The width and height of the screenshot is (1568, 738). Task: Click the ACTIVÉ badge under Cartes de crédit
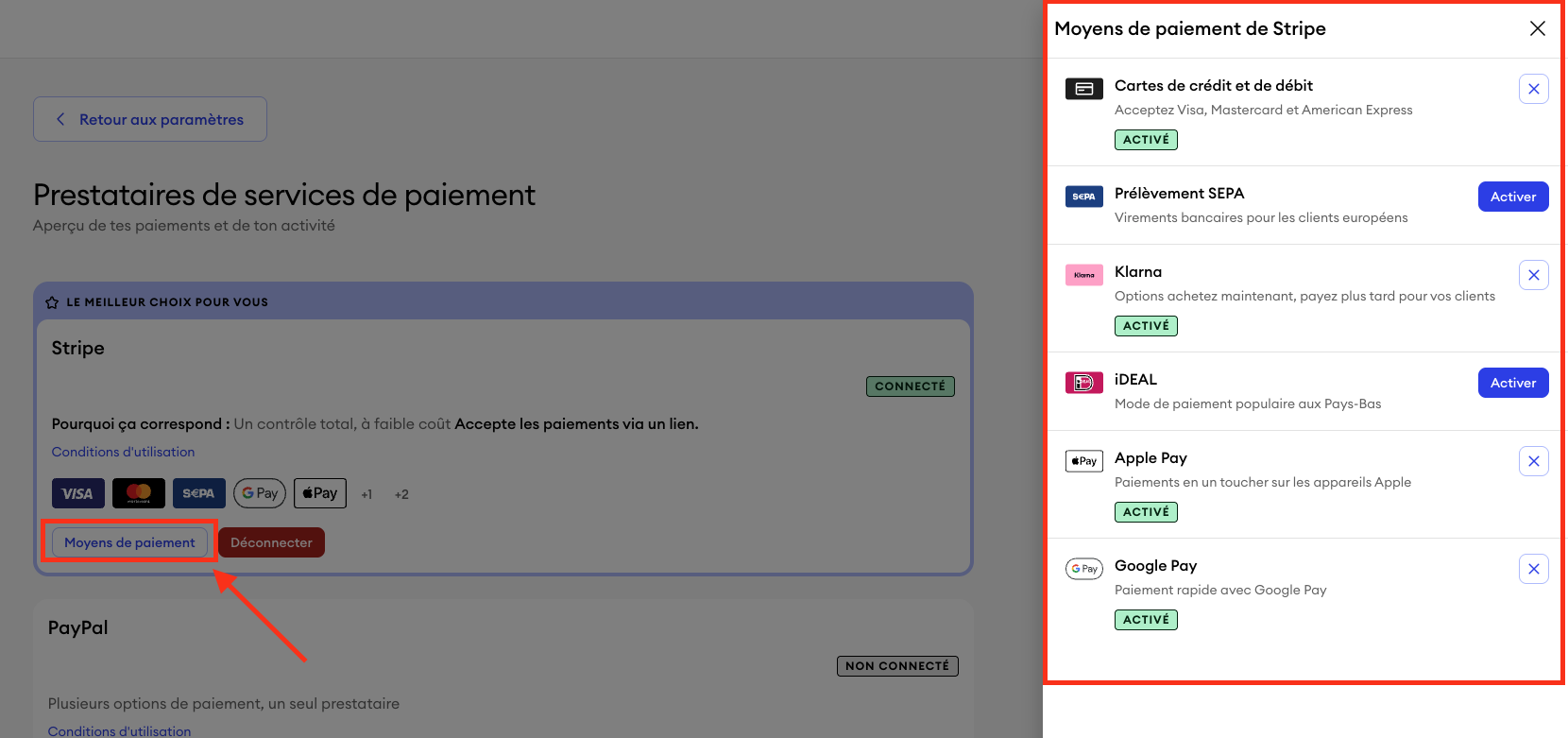tap(1146, 140)
